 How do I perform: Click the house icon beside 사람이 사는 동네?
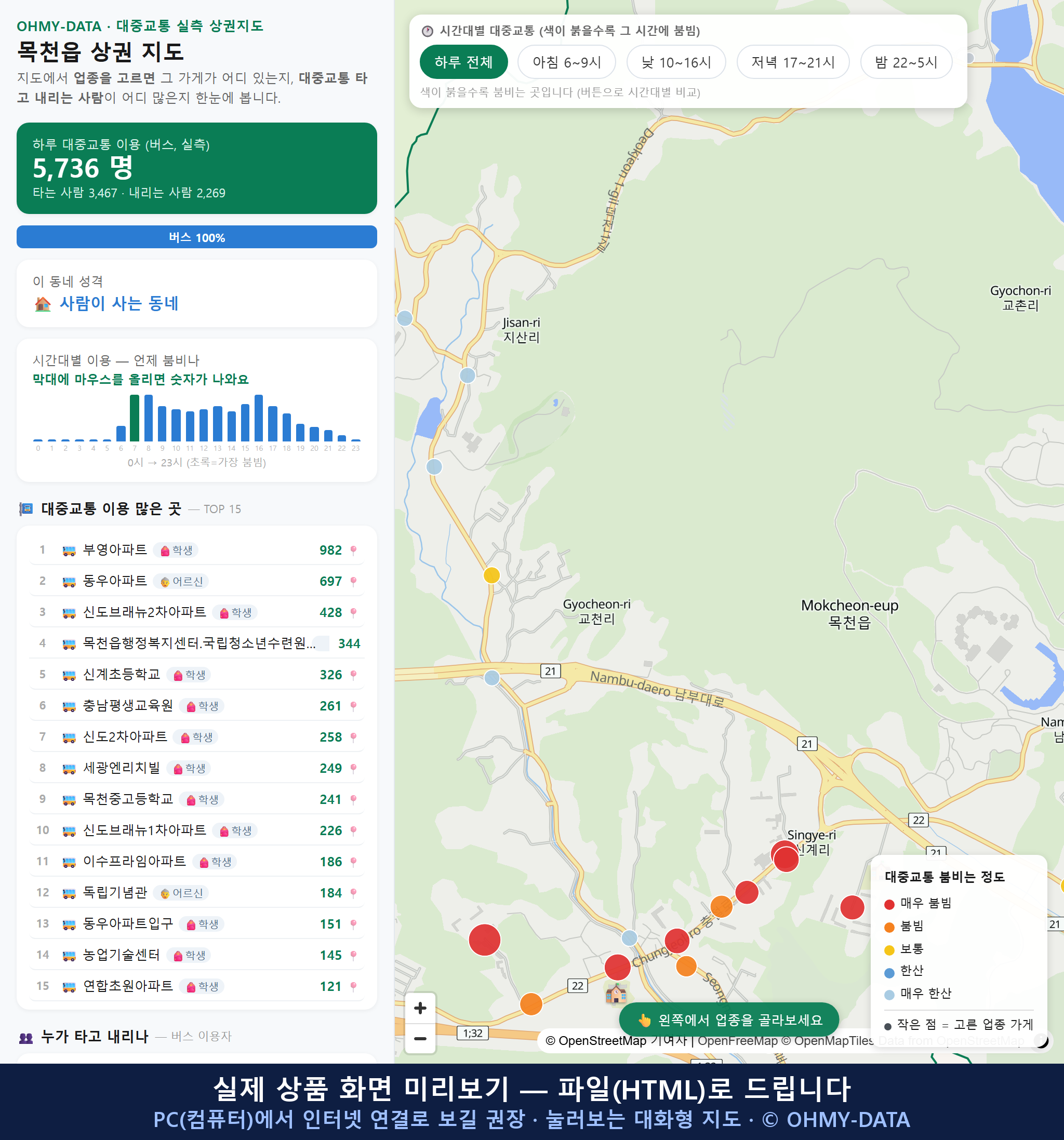tap(43, 303)
